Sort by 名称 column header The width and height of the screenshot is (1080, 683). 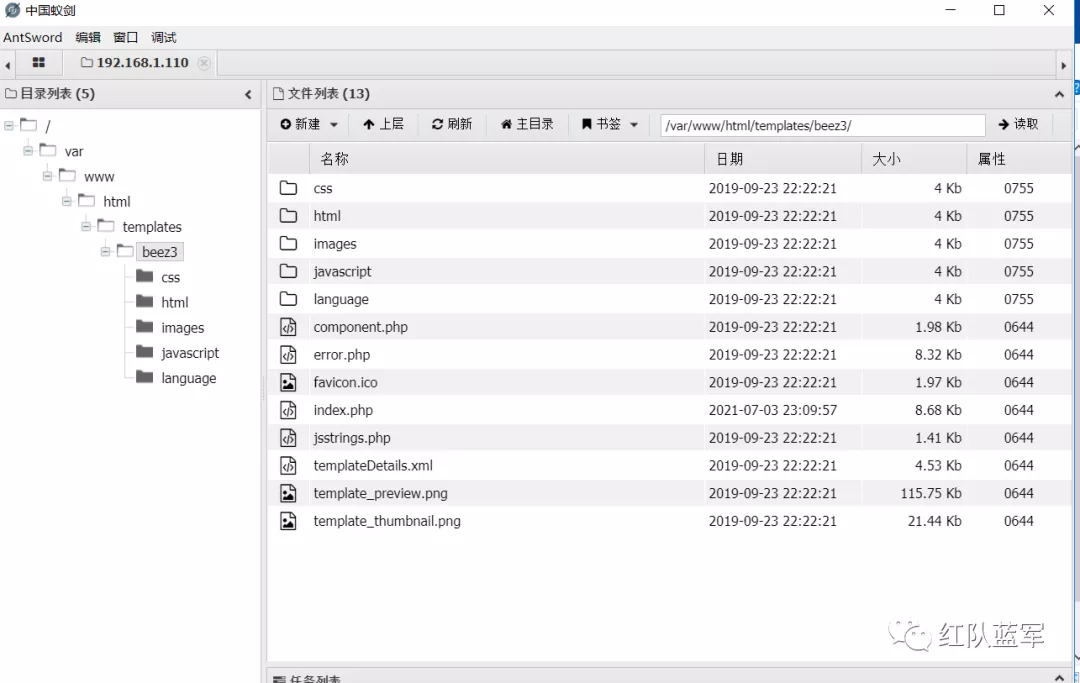[x=335, y=159]
